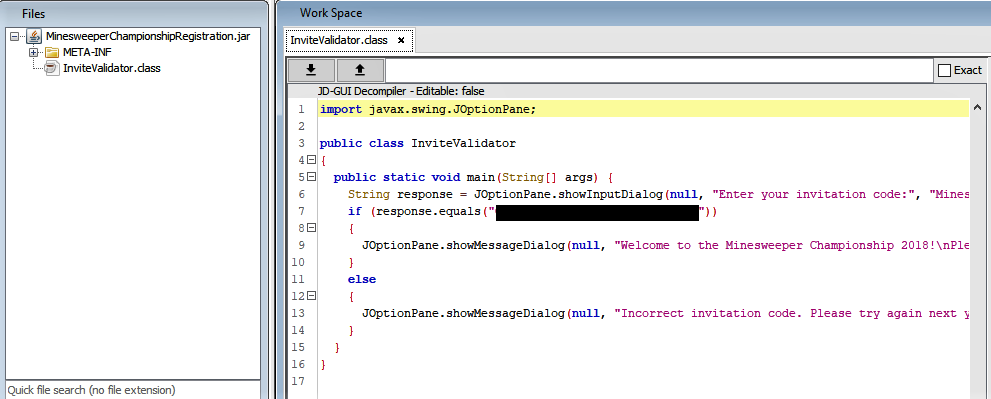Click the 'else' keyword on line 11

click(x=362, y=279)
